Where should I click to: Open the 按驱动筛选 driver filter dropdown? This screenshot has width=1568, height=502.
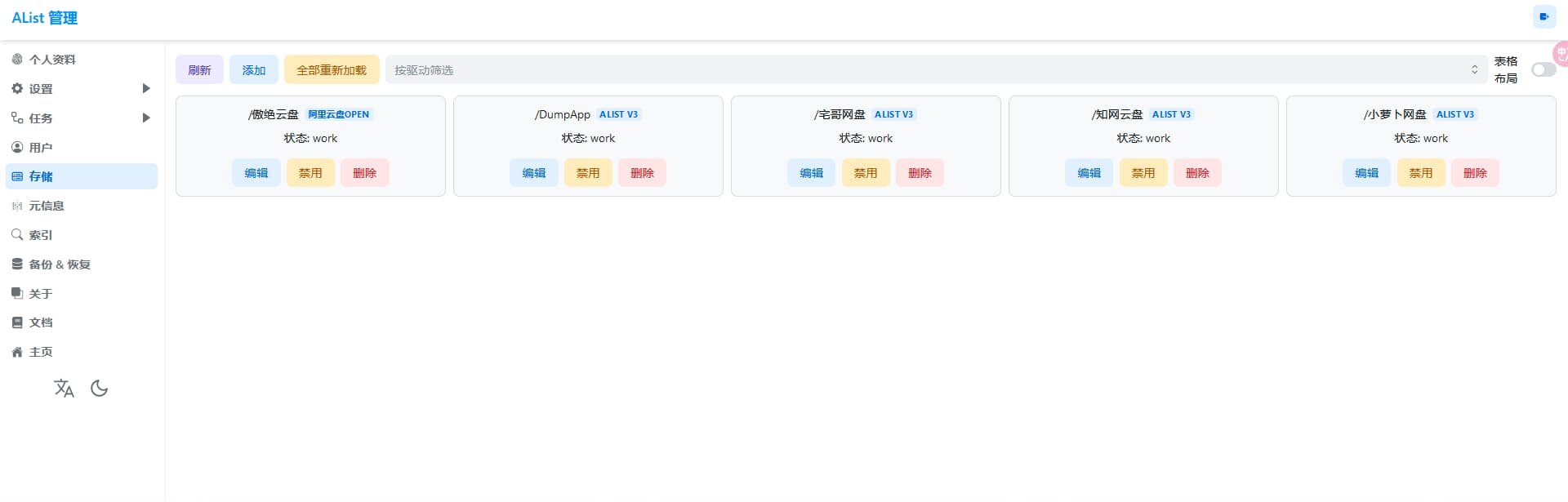pyautogui.click(x=936, y=69)
